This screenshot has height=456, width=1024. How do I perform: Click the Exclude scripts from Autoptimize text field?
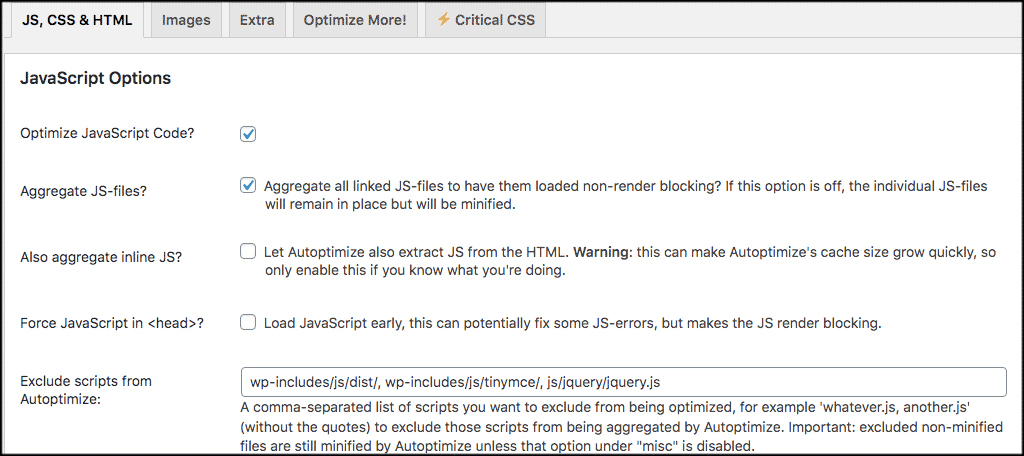click(x=622, y=382)
